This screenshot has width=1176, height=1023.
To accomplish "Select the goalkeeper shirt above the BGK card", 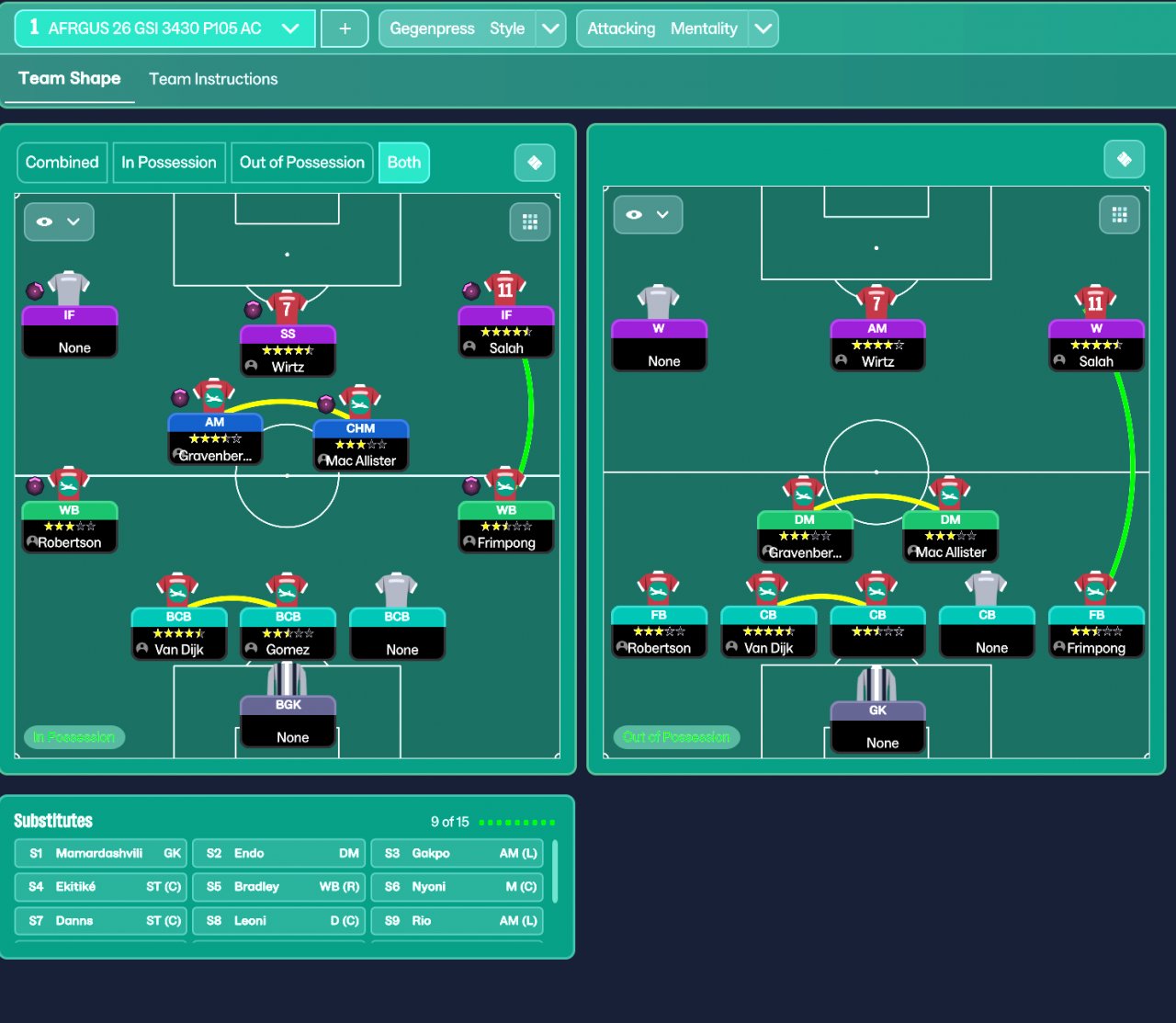I will (x=287, y=678).
